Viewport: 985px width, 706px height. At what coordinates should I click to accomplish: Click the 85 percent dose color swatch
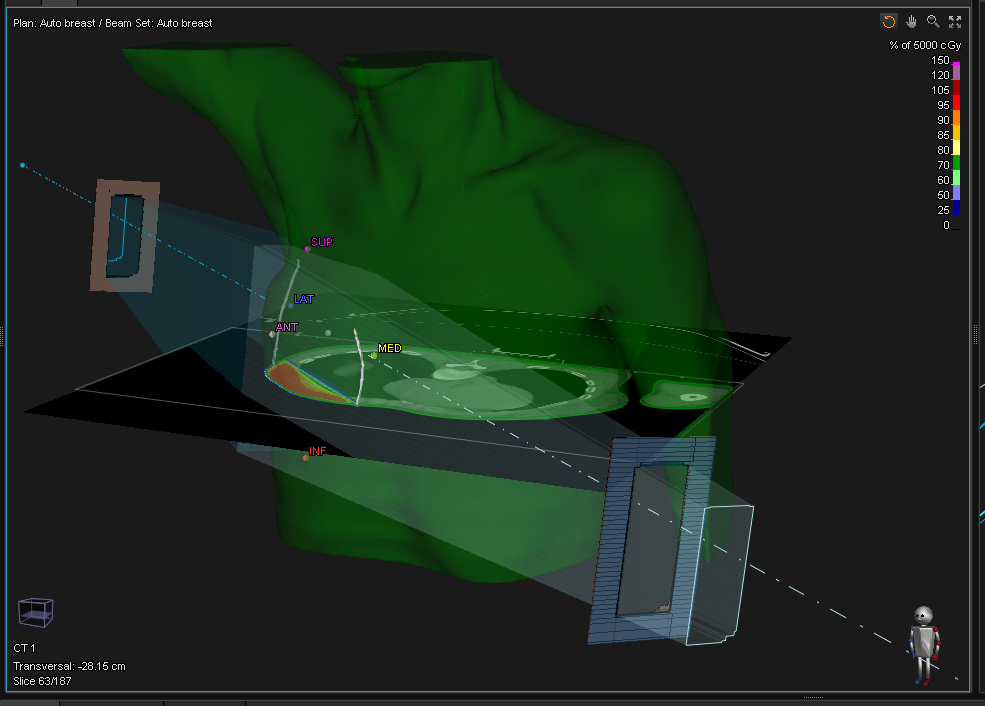956,133
